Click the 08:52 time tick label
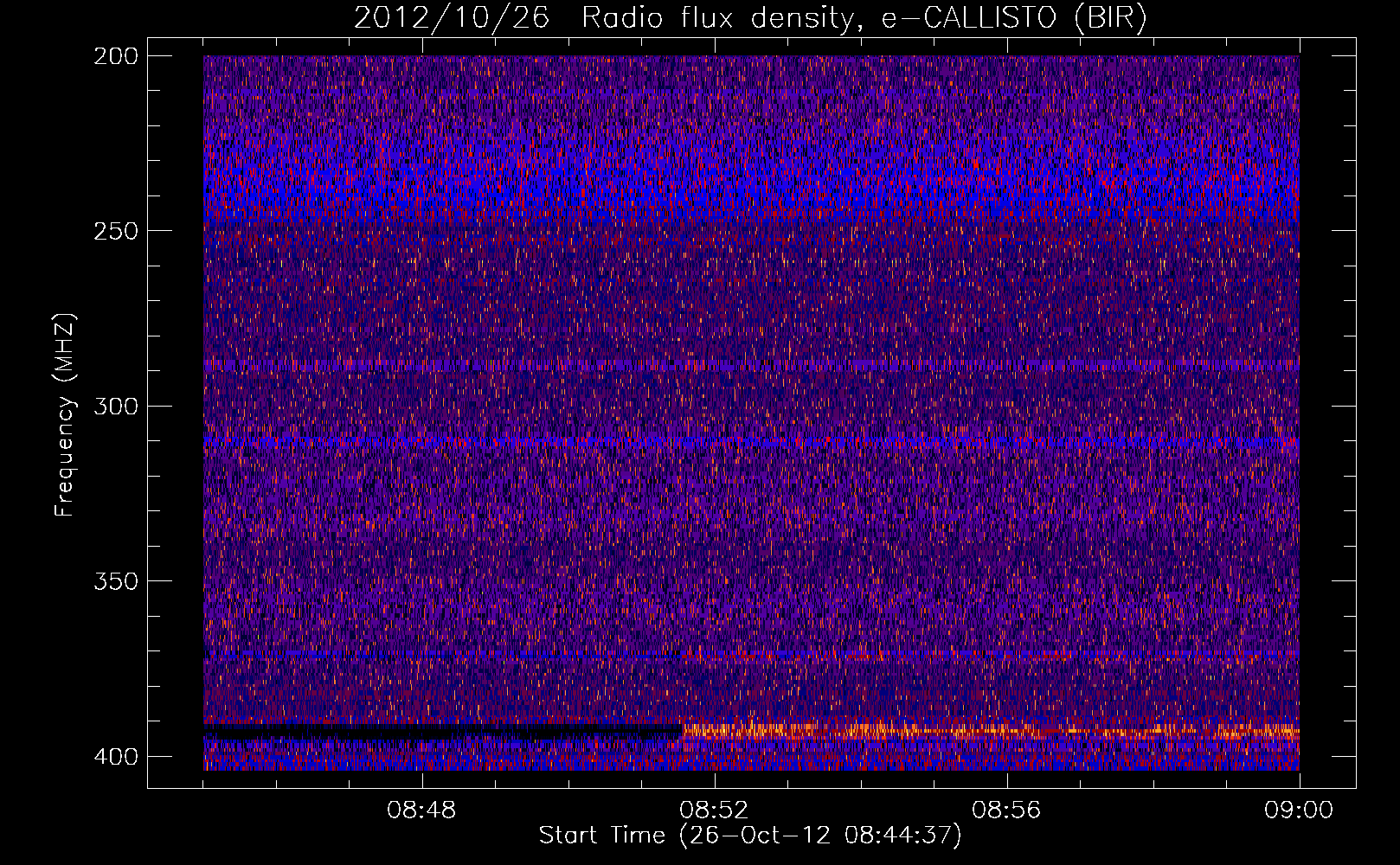Image resolution: width=1400 pixels, height=865 pixels. (714, 811)
